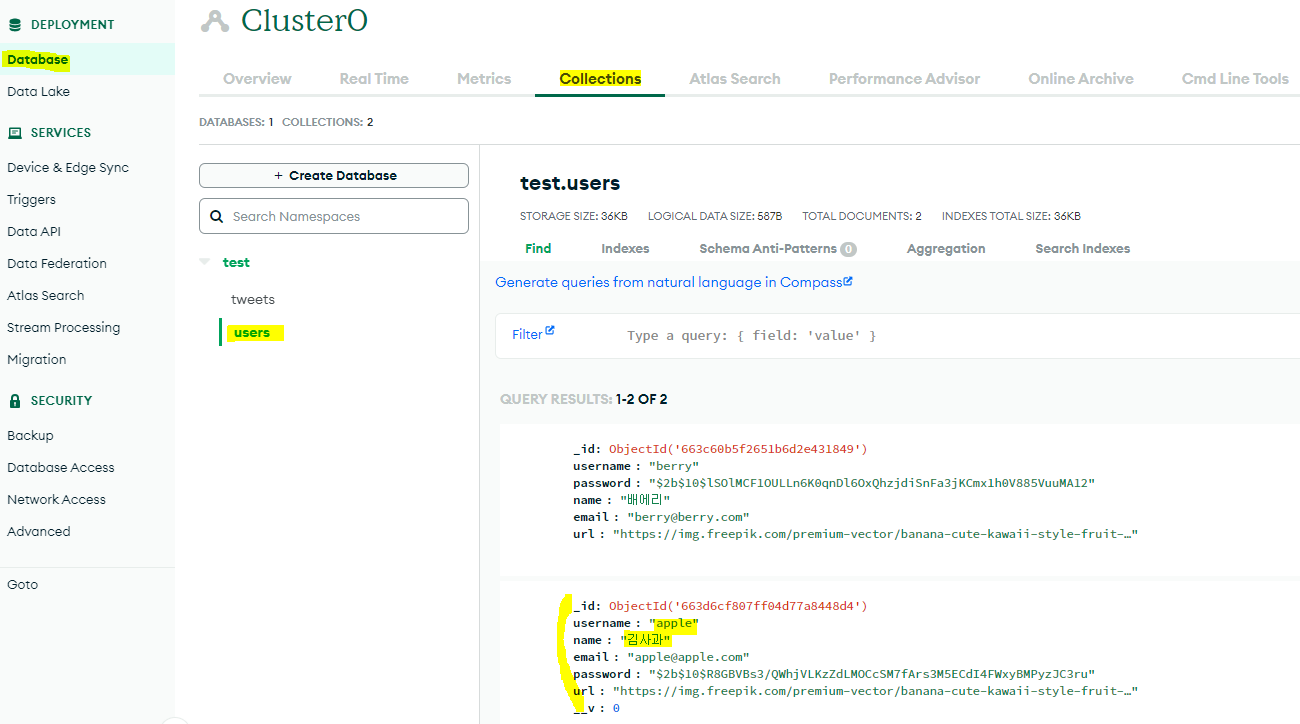Click the berry document ObjectId value
1300x724 pixels.
click(738, 449)
